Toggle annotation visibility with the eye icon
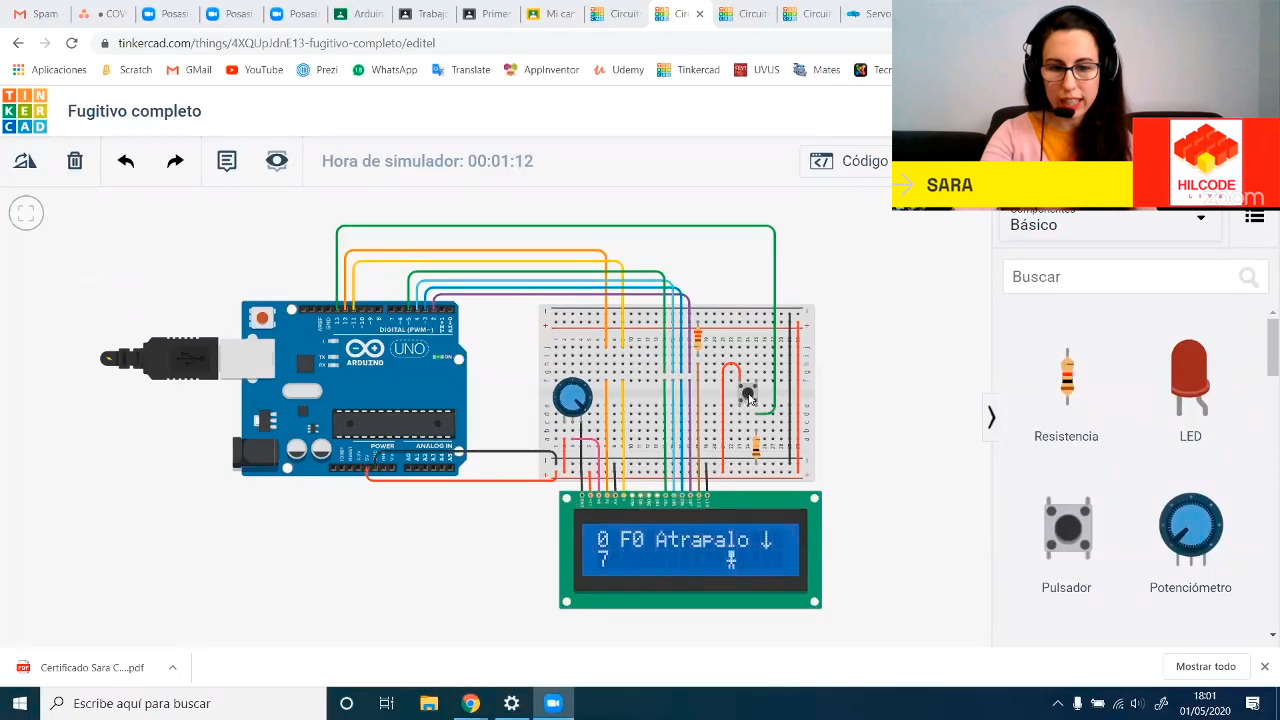Screen dimensions: 1280x720 [x=276, y=161]
